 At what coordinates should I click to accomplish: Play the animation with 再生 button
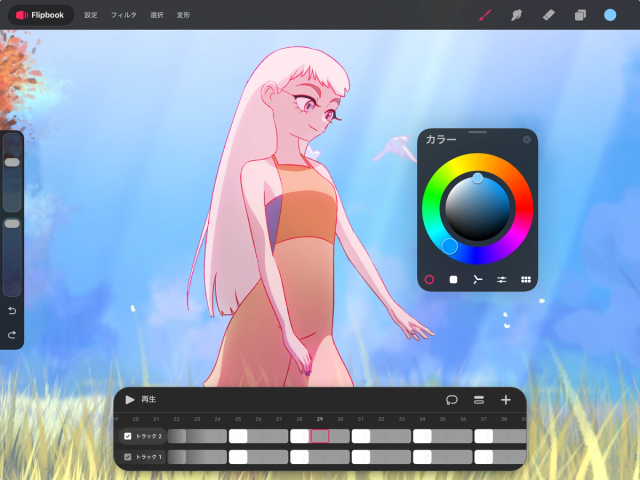[129, 400]
